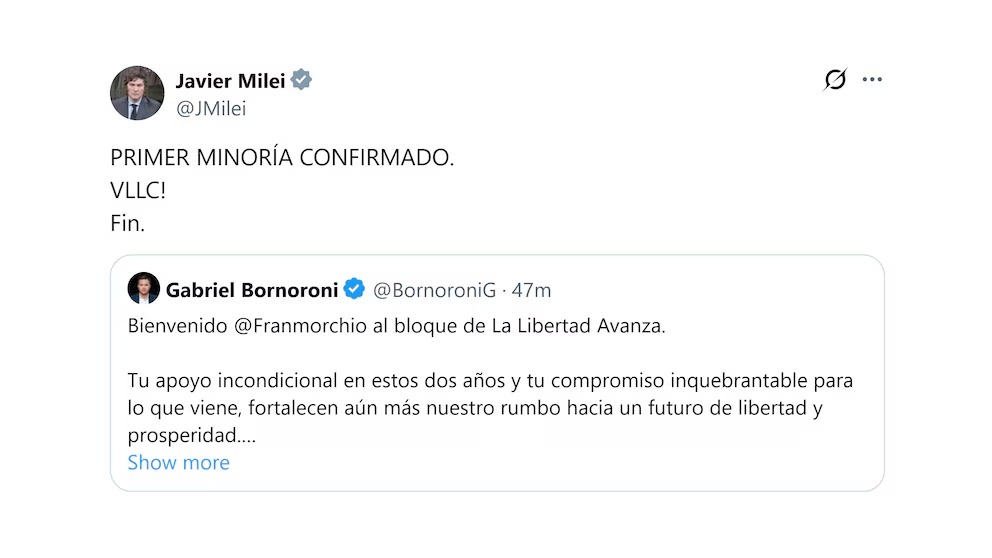Click Gabriel Bornoroni's blue verified checkmark
Image resolution: width=992 pixels, height=558 pixels.
(x=354, y=290)
